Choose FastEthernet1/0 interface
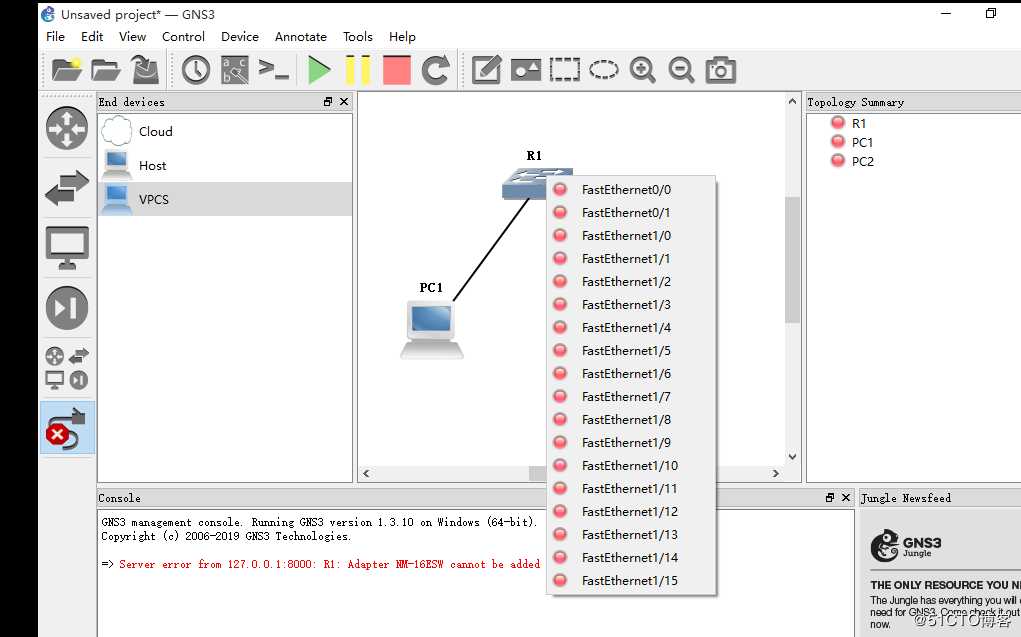Screen dimensions: 1021x637 pyautogui.click(x=631, y=235)
